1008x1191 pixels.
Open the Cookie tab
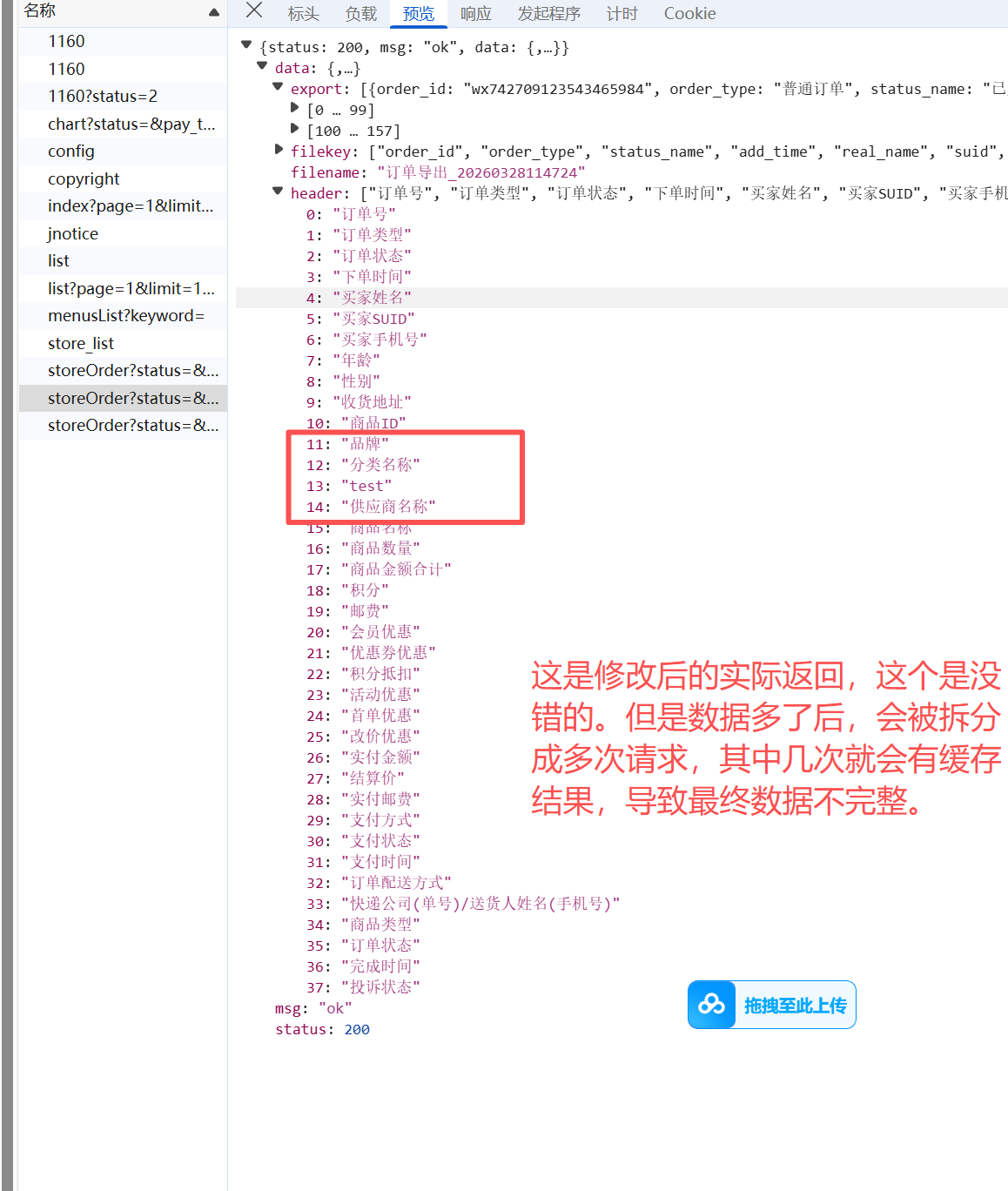click(x=689, y=14)
